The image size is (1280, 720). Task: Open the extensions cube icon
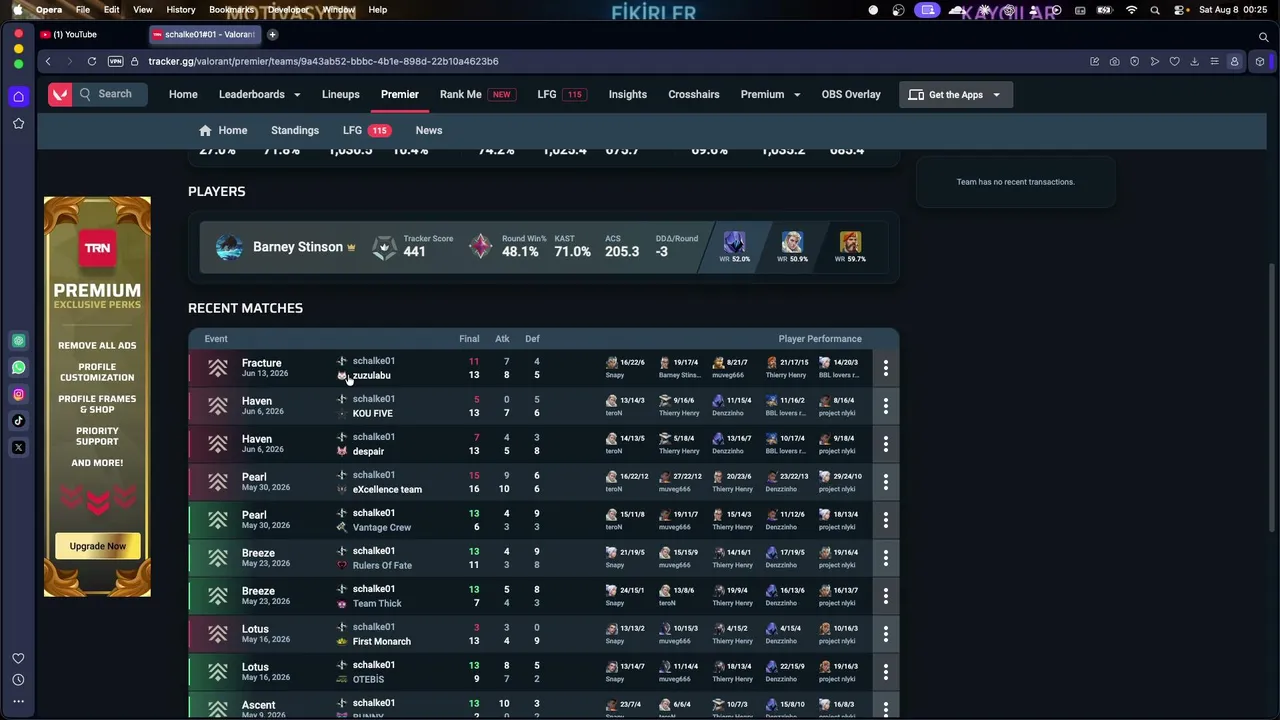click(1260, 61)
